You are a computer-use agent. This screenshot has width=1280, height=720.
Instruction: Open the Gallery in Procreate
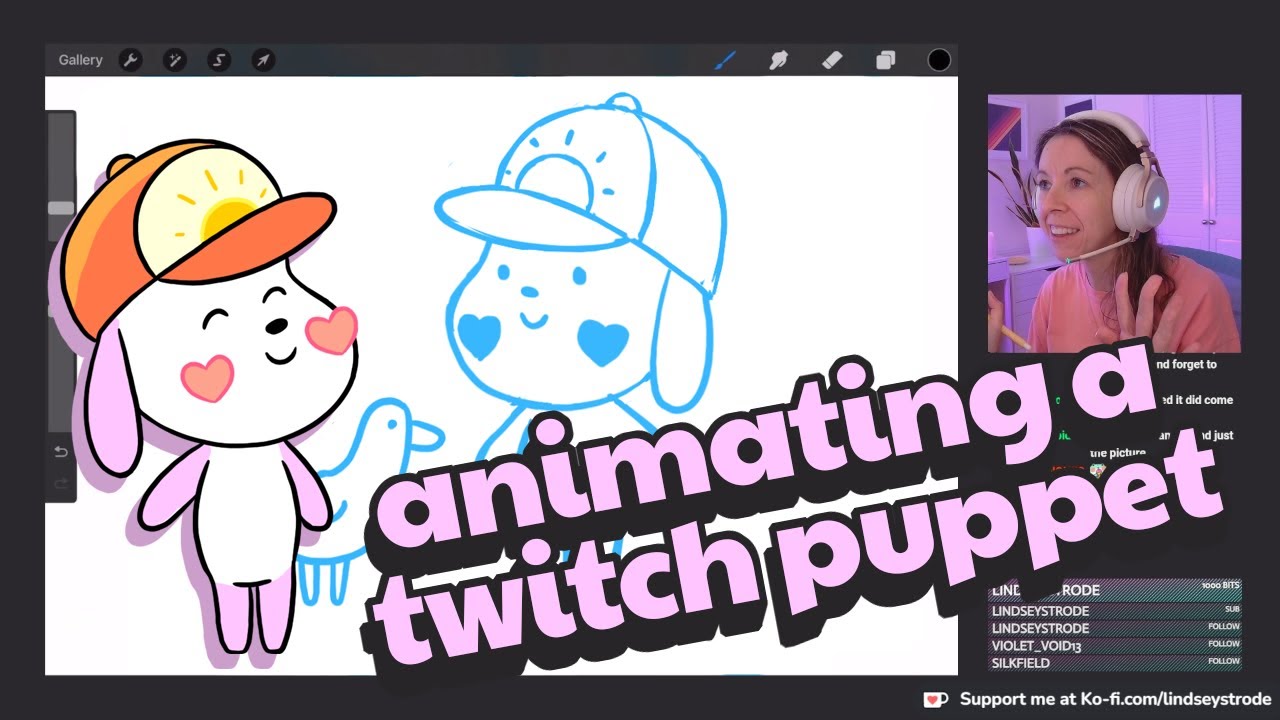click(80, 60)
